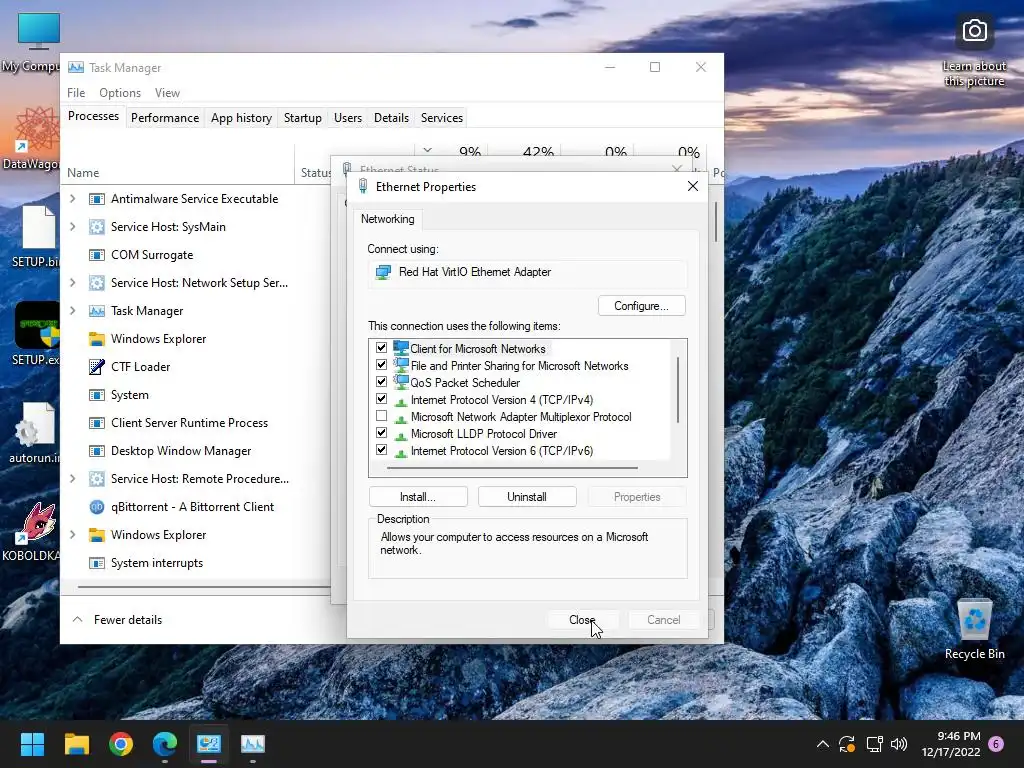Click the CTF Loader pen icon
Viewport: 1024px width, 768px height.
click(x=97, y=367)
